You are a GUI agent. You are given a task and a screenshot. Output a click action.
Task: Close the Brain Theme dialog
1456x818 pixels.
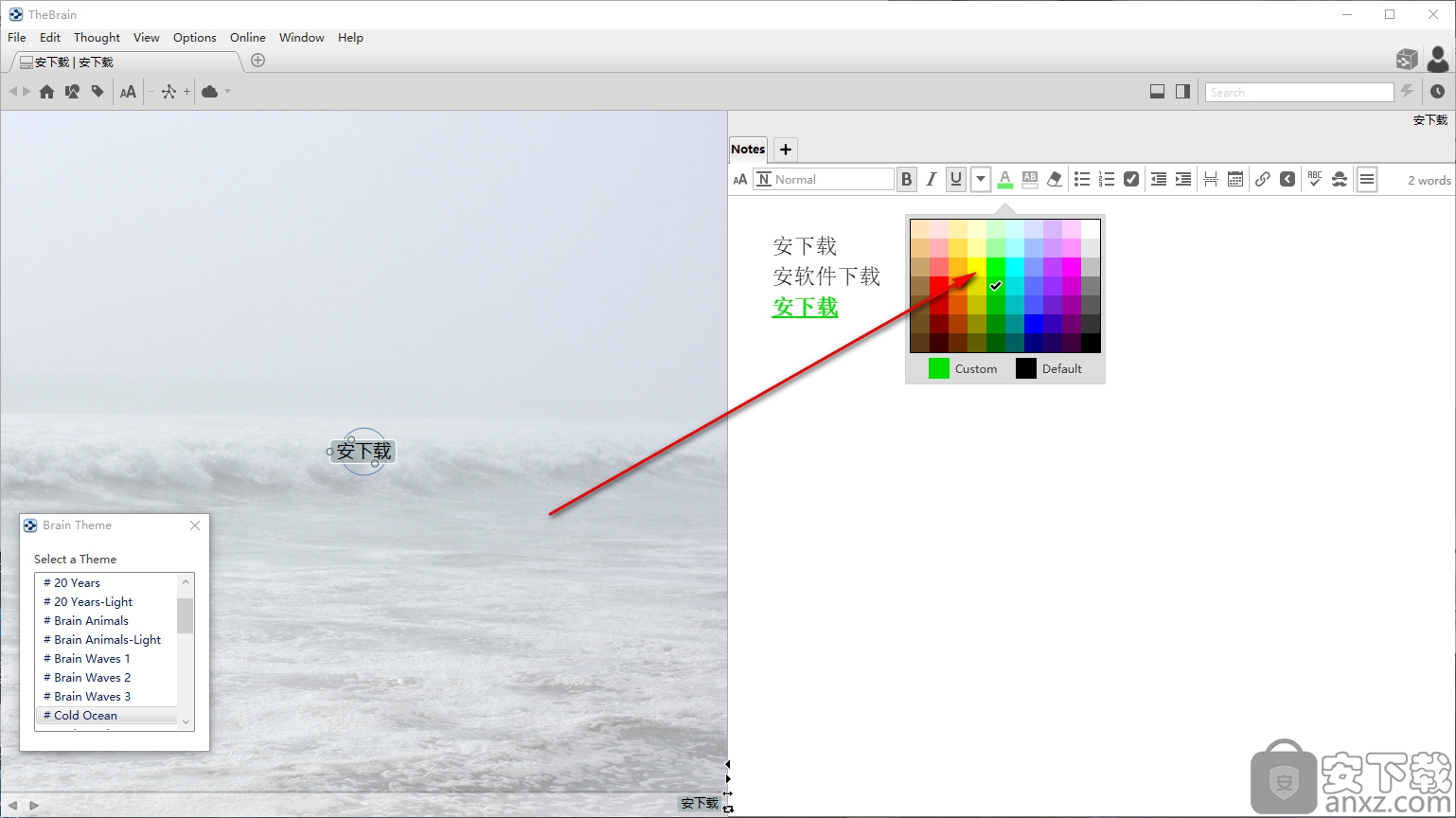point(195,525)
